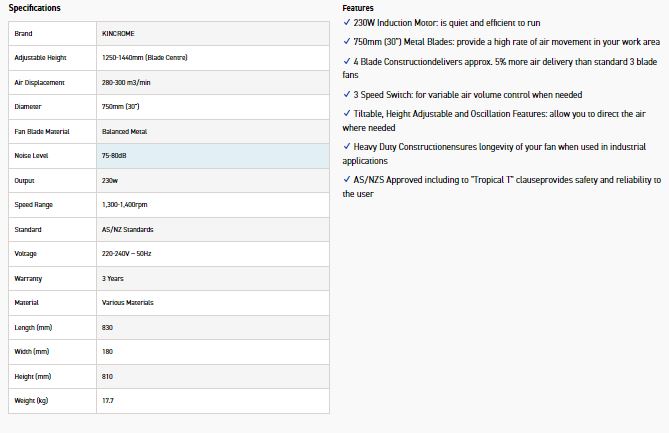Click the checkmark beside Heavy Duty Construction
Viewport: 669px width, 433px height.
click(x=346, y=146)
